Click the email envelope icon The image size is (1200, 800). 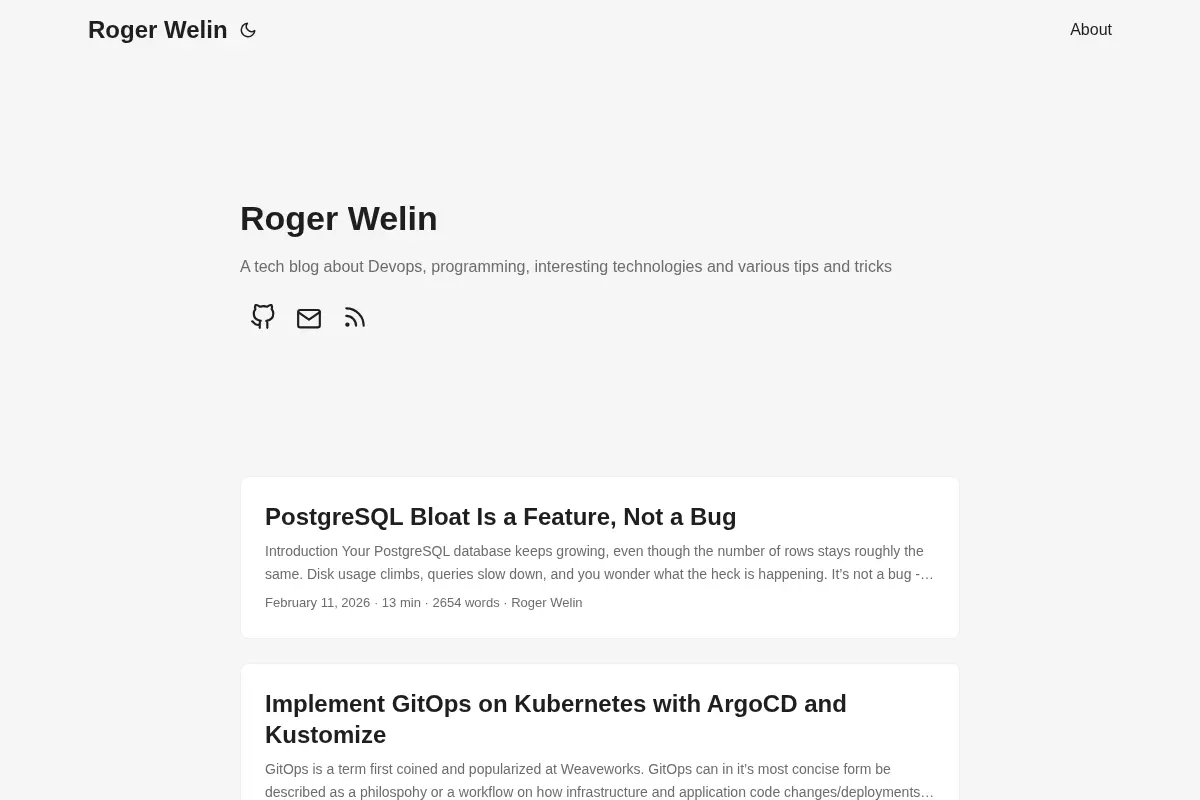[309, 318]
